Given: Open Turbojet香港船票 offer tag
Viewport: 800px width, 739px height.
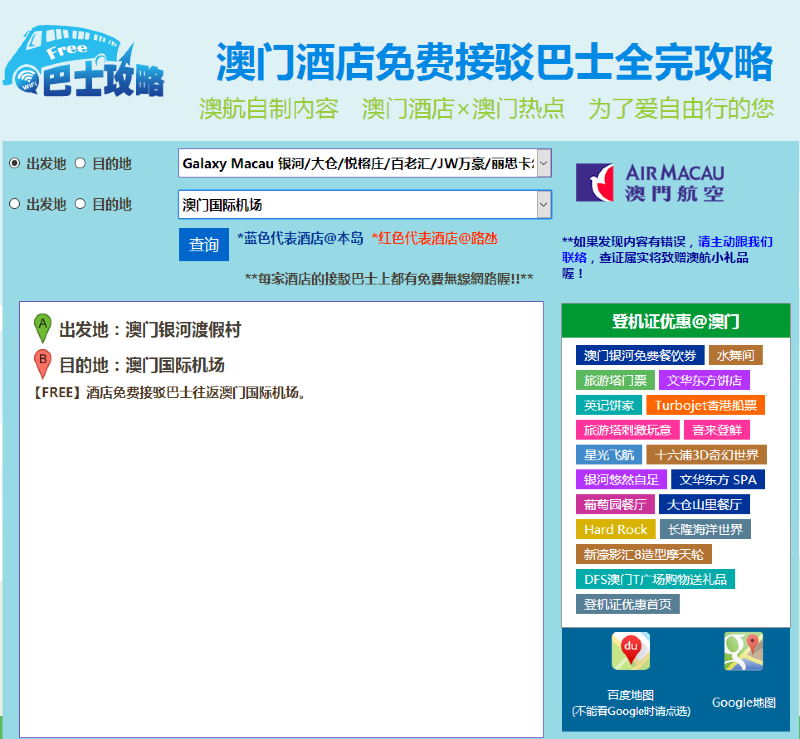Looking at the screenshot, I should pyautogui.click(x=706, y=405).
